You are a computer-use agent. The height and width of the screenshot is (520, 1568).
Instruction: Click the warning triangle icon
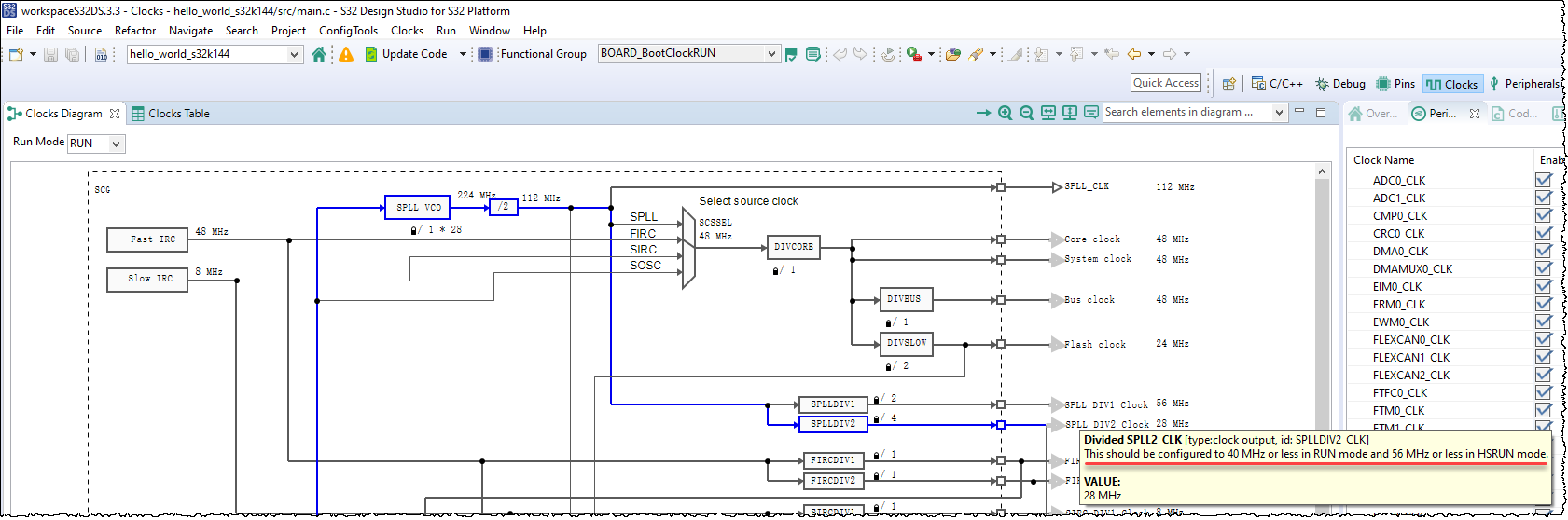click(x=346, y=54)
